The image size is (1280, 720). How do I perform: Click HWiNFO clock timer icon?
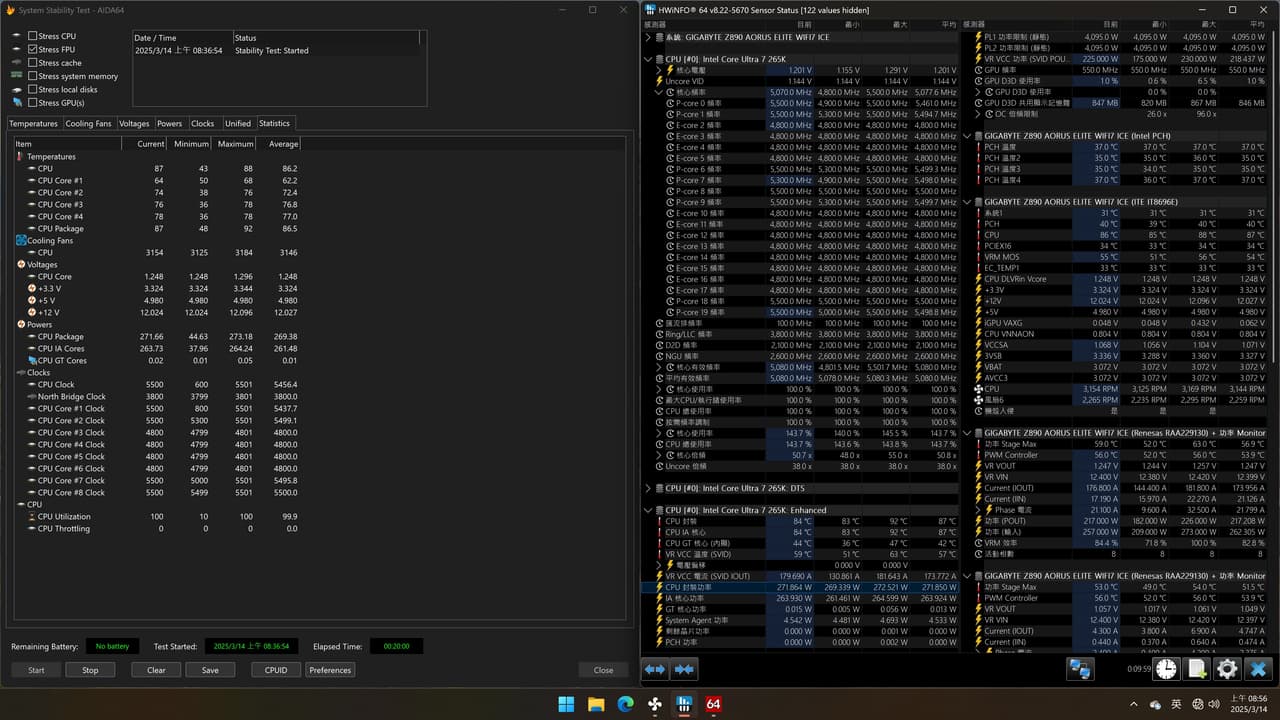(x=1166, y=669)
